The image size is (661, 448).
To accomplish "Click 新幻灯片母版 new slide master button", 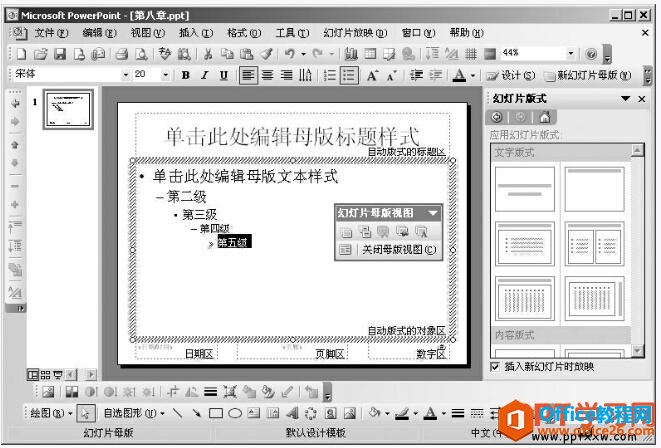I will pyautogui.click(x=588, y=75).
